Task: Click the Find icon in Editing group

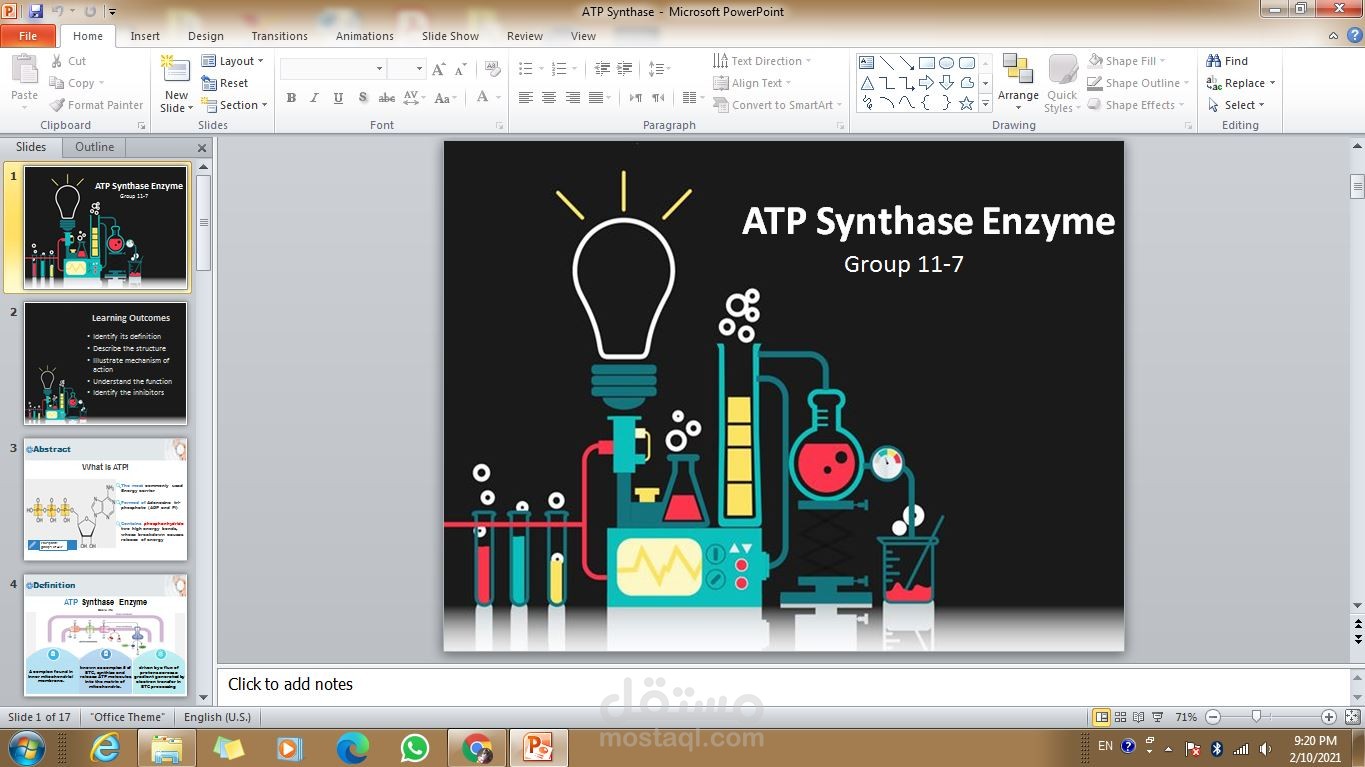Action: 1227,61
